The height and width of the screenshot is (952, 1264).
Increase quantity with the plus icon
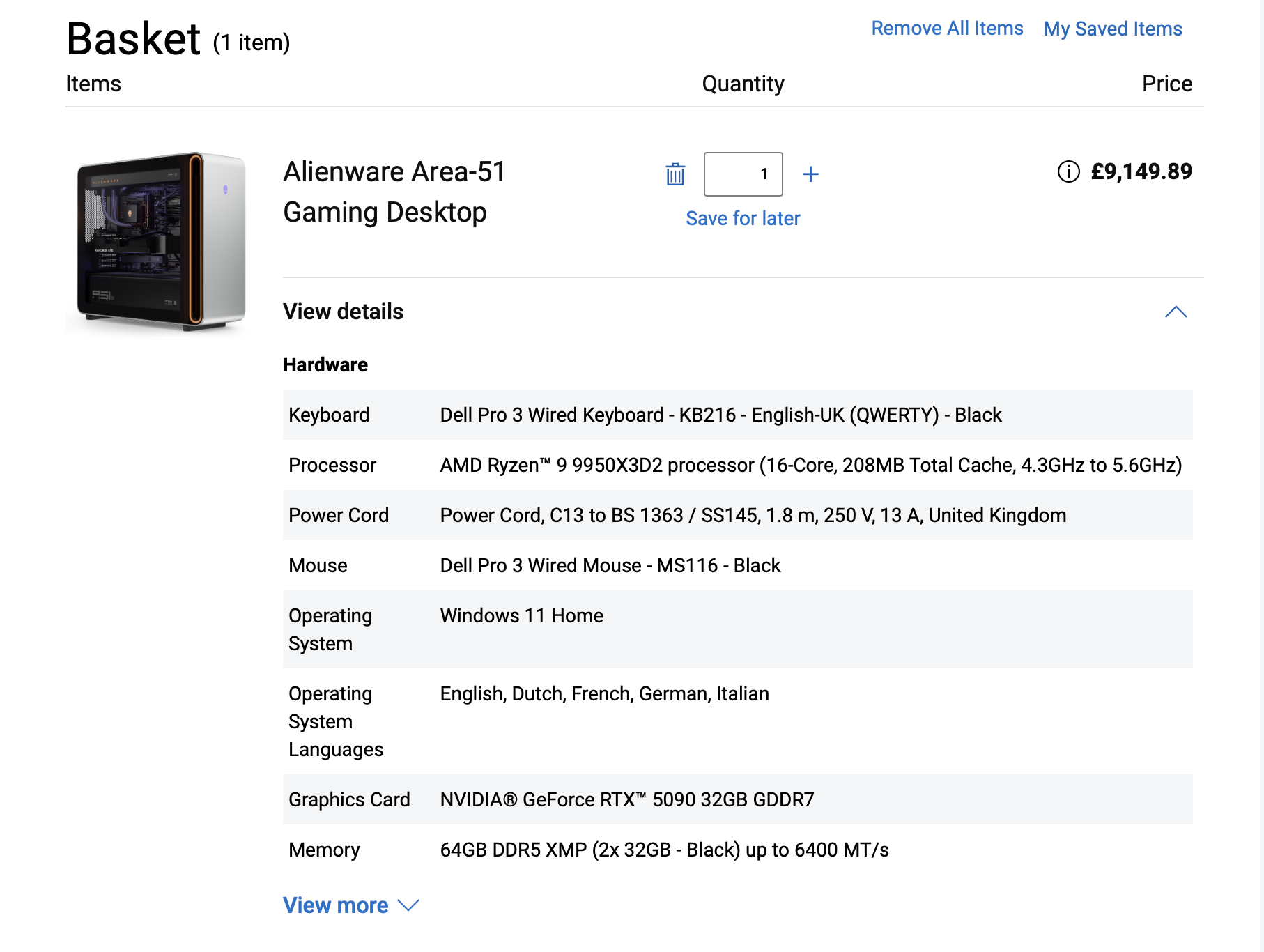coord(810,174)
